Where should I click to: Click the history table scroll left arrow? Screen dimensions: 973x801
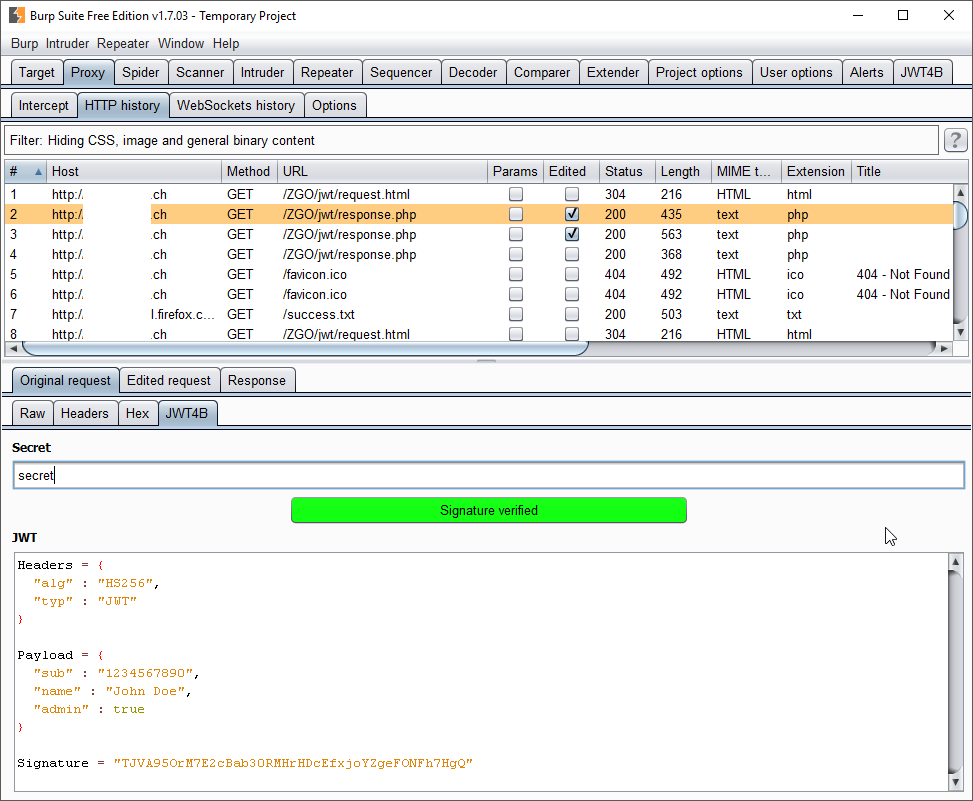(x=14, y=349)
